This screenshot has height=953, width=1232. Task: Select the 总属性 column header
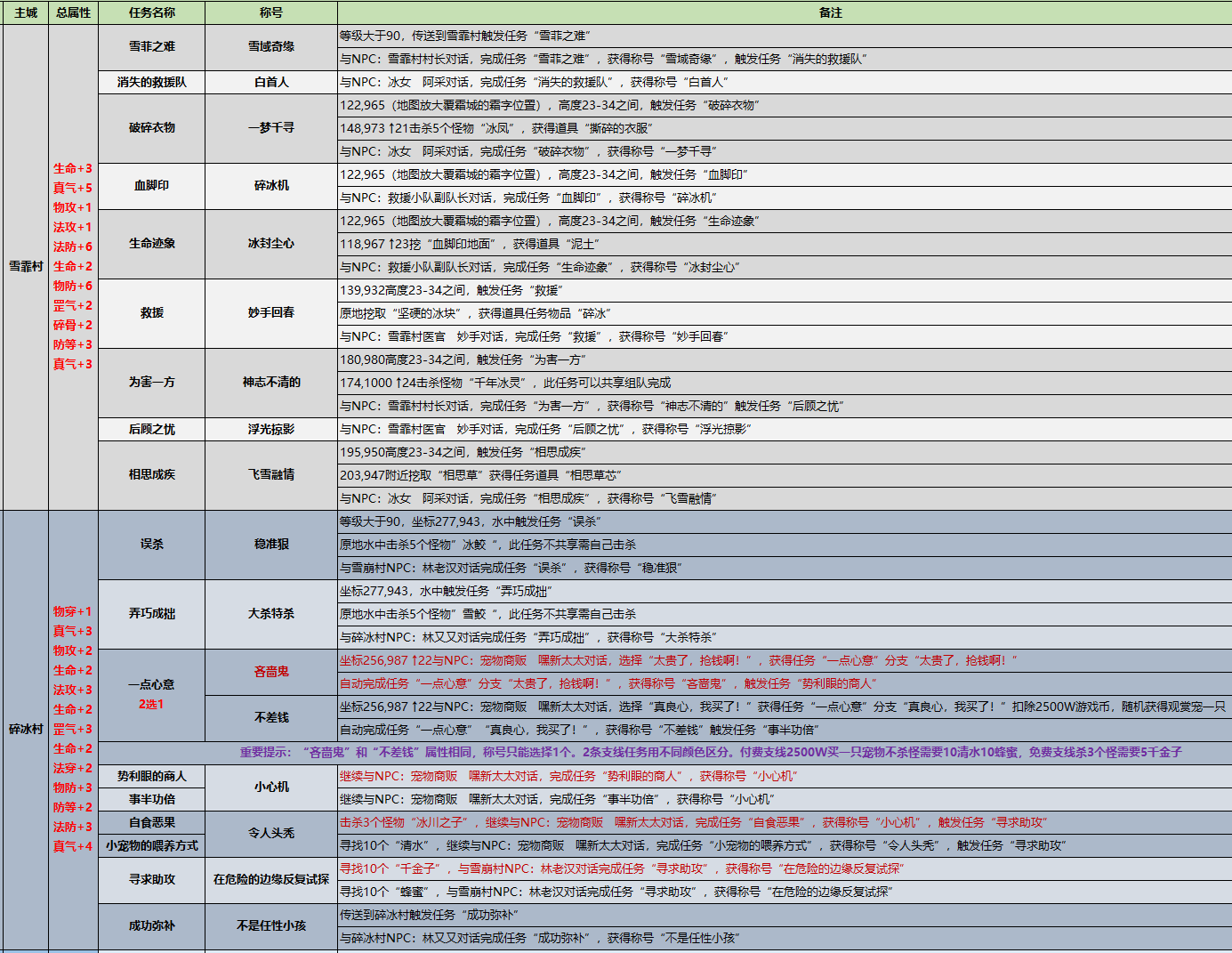tap(74, 12)
